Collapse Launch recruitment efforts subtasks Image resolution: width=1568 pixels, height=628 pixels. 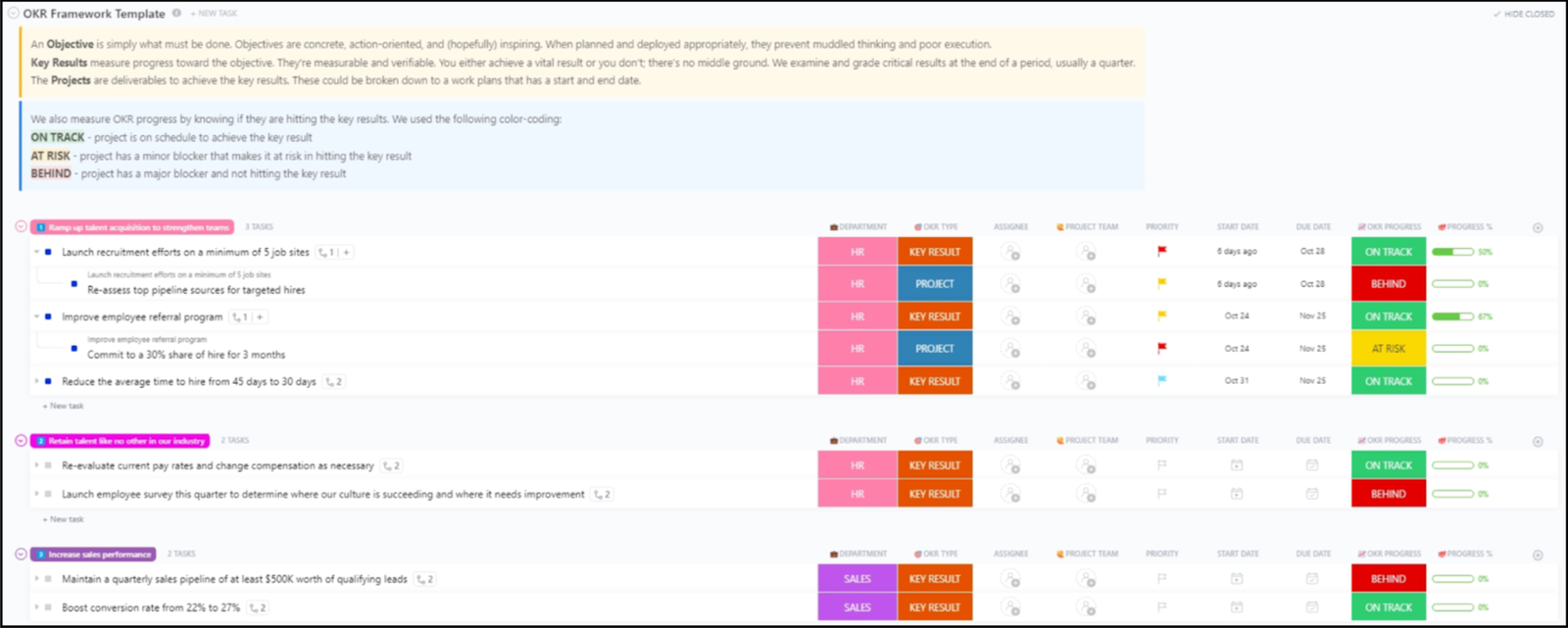[x=37, y=252]
